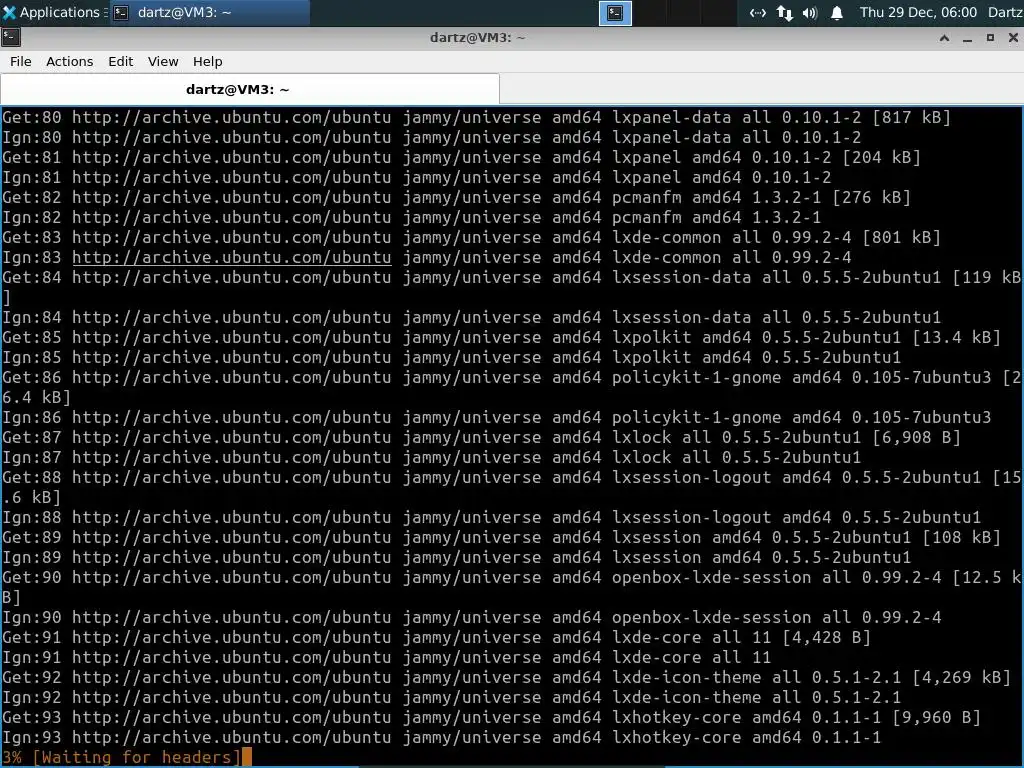Click the terminal window menu icon in titlebar
The image size is (1024, 768).
pyautogui.click(x=11, y=38)
